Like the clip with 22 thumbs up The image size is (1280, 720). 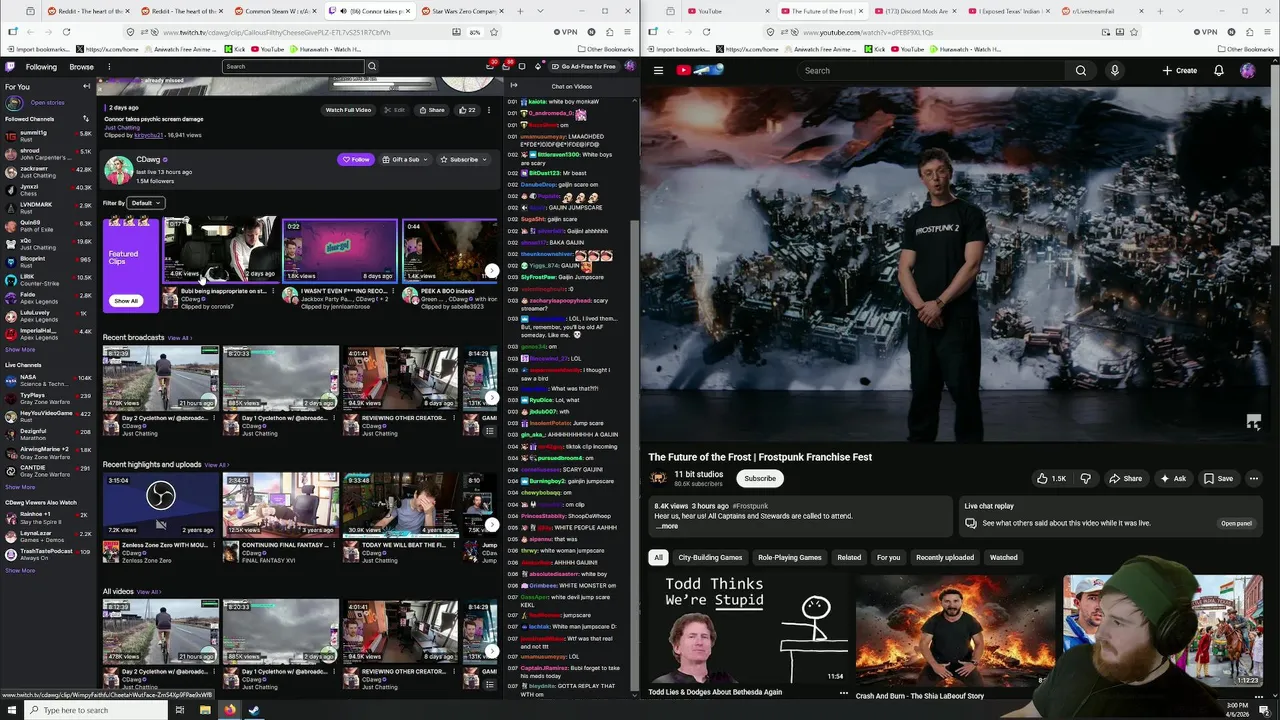(466, 110)
